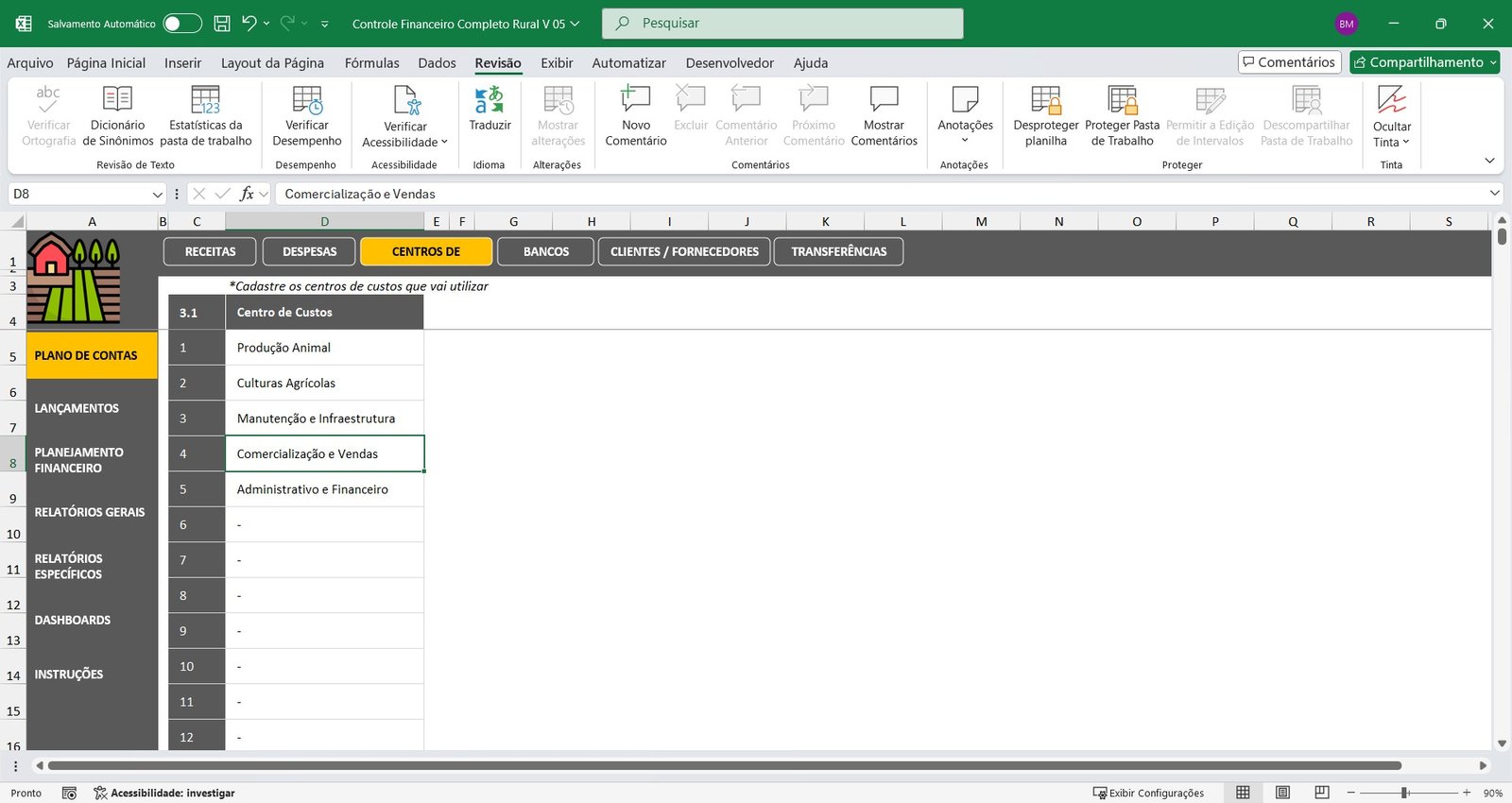Viewport: 1512px width, 803px height.
Task: Switch to page layout view in status bar
Action: (1282, 793)
